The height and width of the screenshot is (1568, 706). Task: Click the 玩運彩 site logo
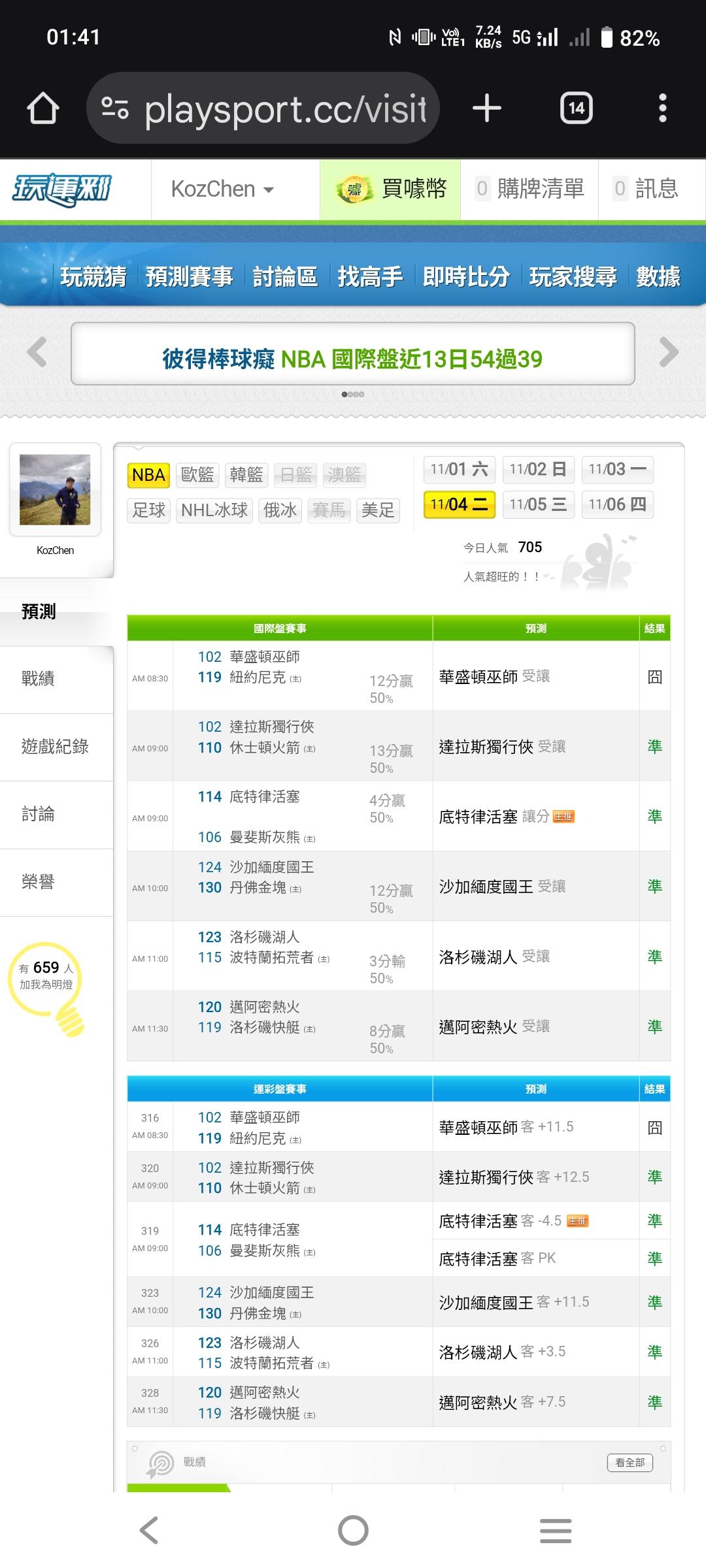(62, 189)
